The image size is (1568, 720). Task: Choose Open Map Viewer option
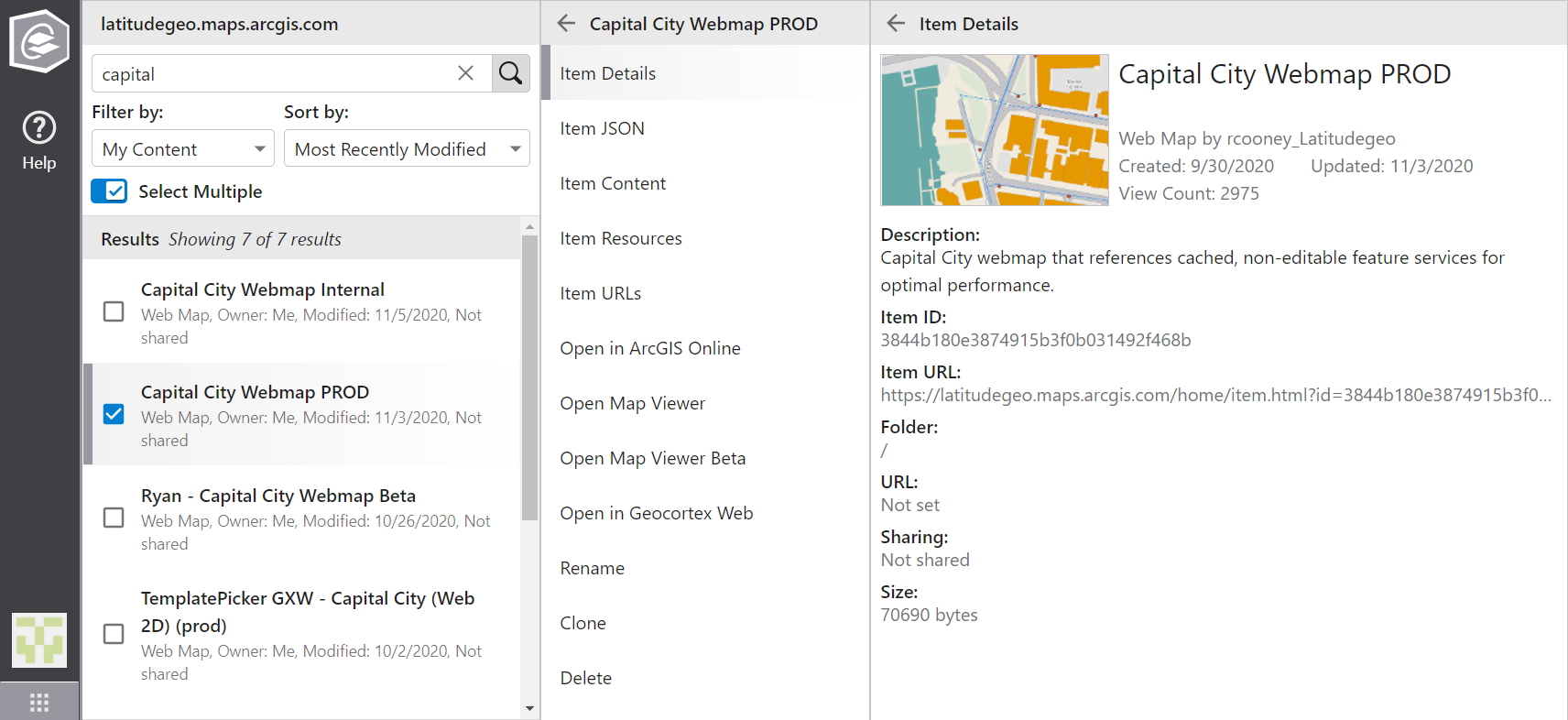click(704, 403)
